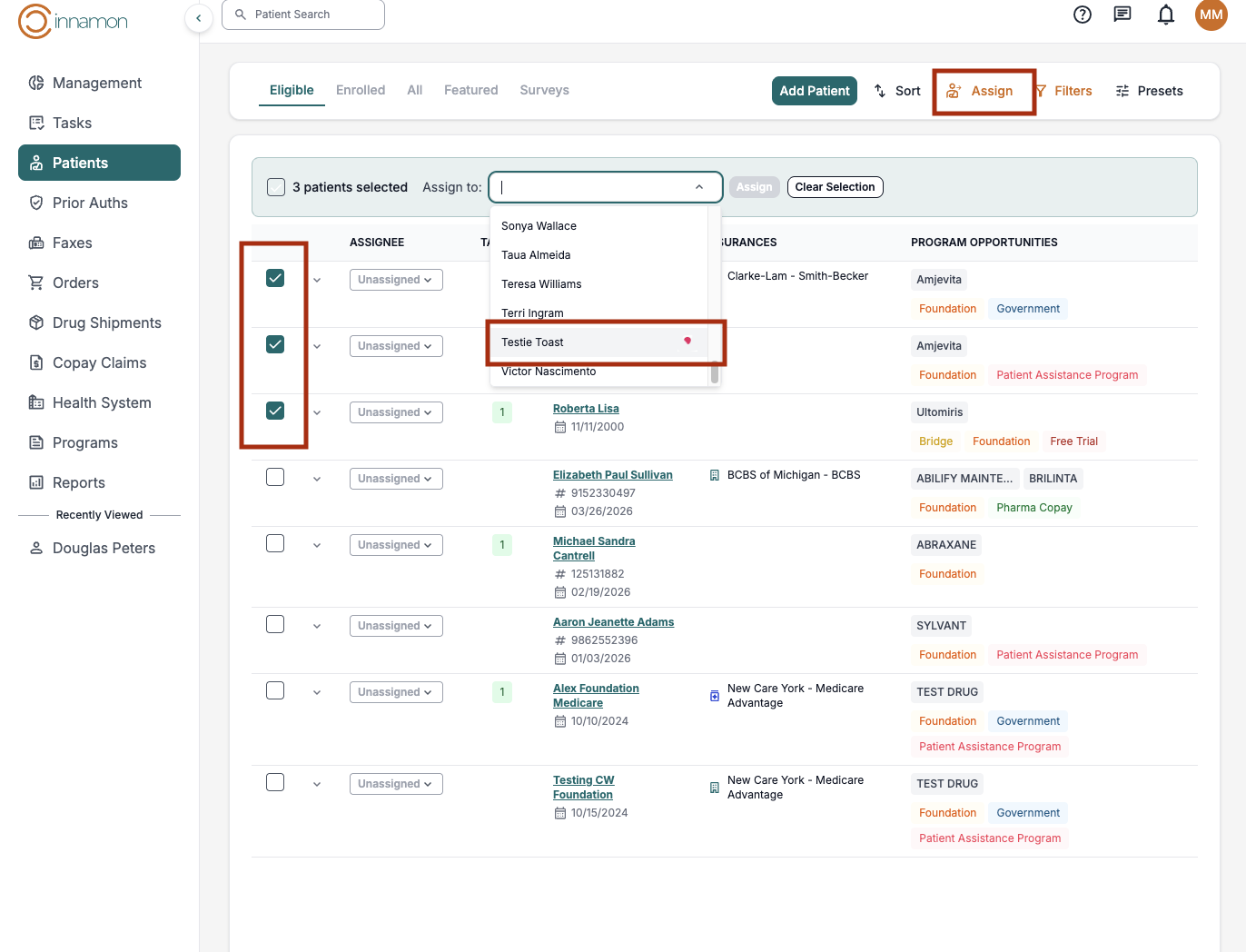Open Roberta Lisa patient link
1246x952 pixels.
[586, 409]
